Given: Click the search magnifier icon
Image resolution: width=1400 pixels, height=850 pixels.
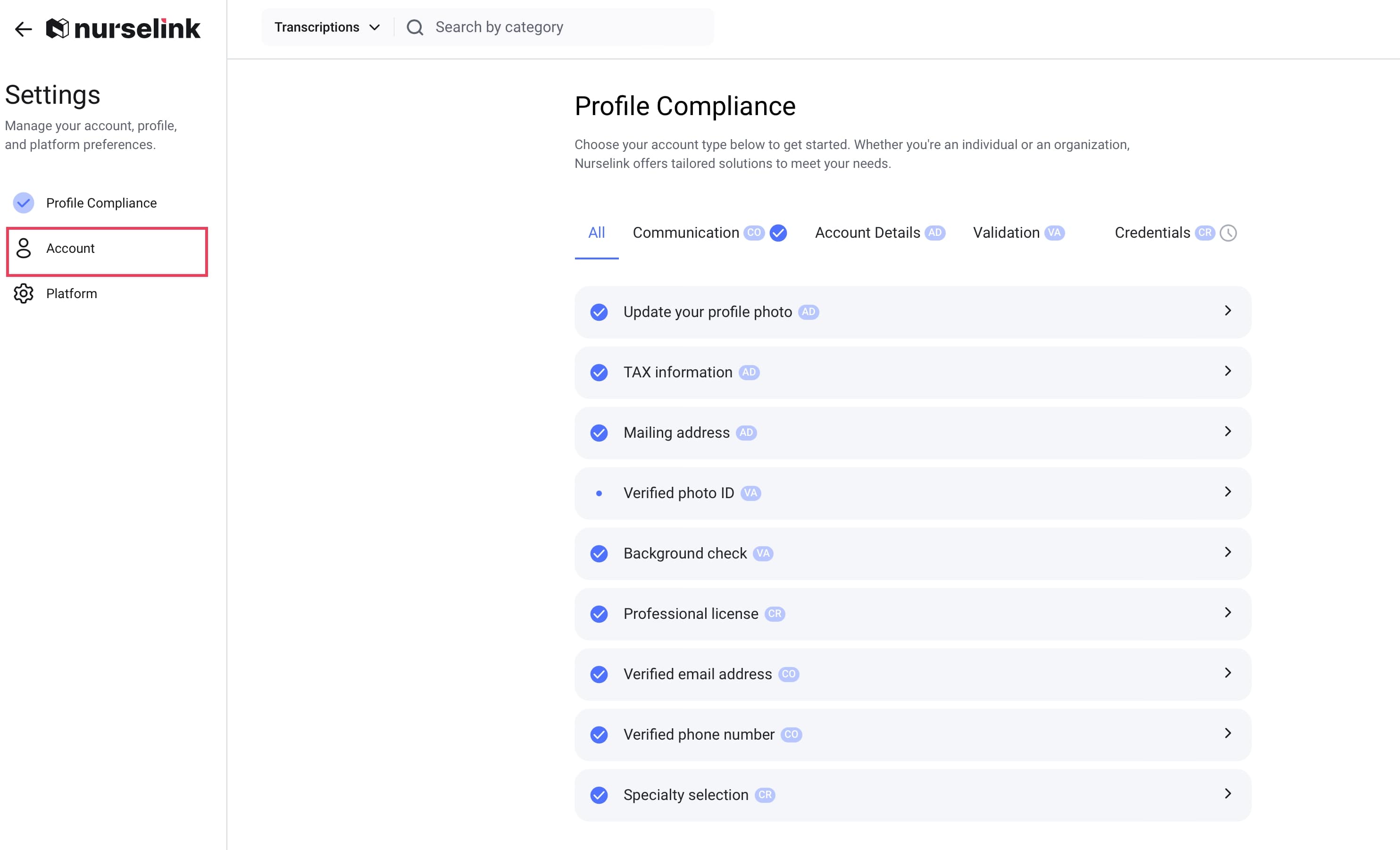Looking at the screenshot, I should point(416,27).
